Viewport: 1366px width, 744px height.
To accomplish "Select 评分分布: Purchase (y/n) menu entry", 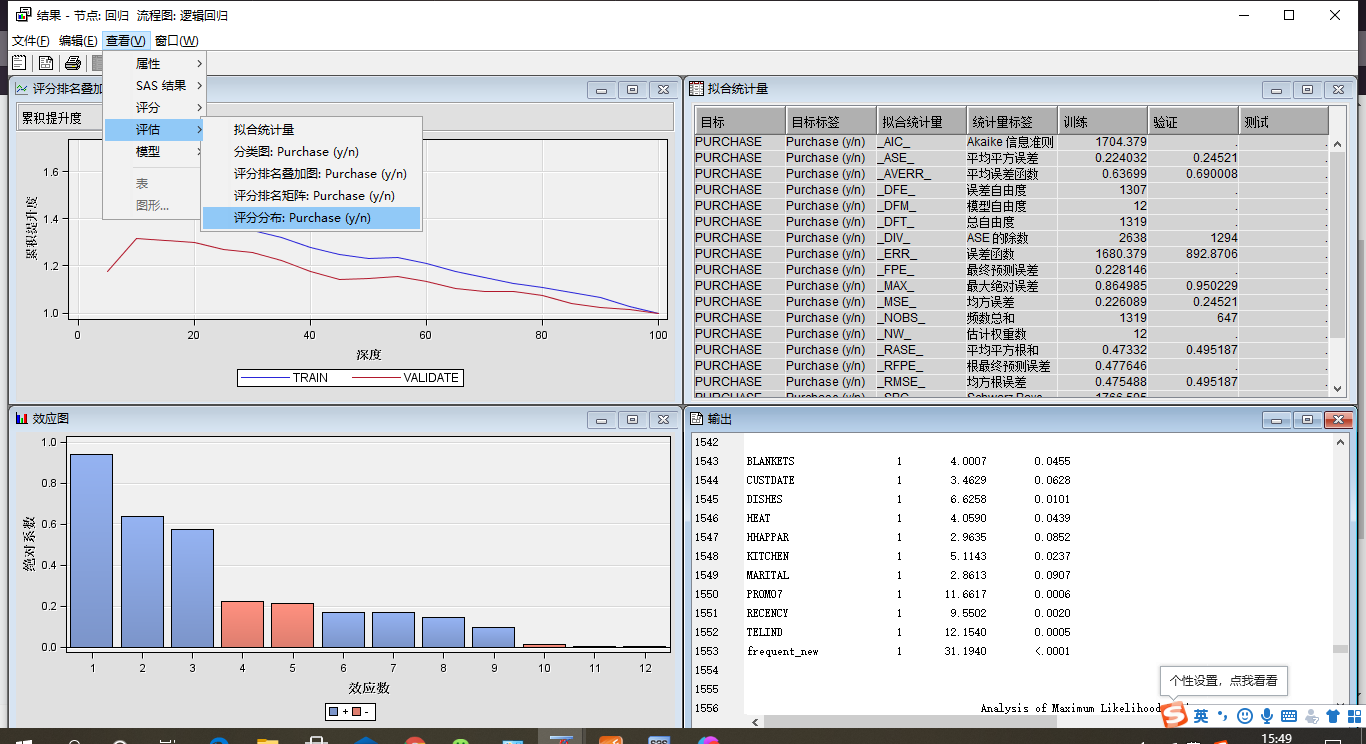I will [299, 218].
